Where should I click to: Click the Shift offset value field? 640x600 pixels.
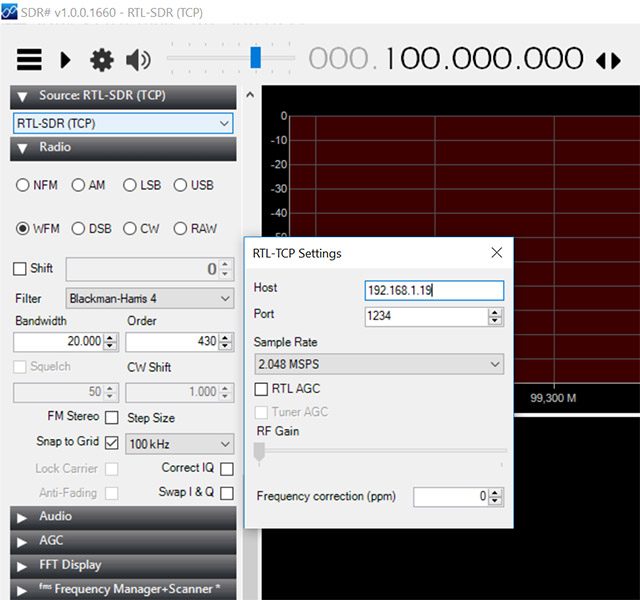[143, 269]
